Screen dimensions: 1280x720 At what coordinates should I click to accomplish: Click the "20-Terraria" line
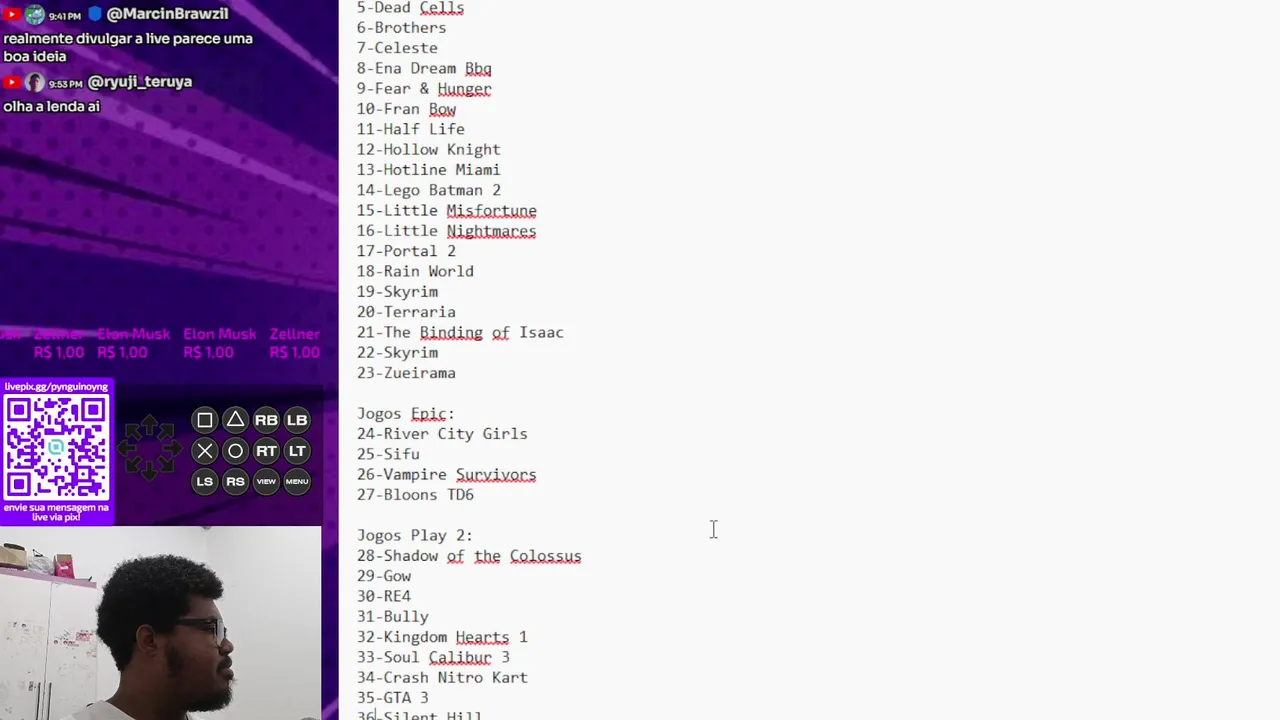406,312
